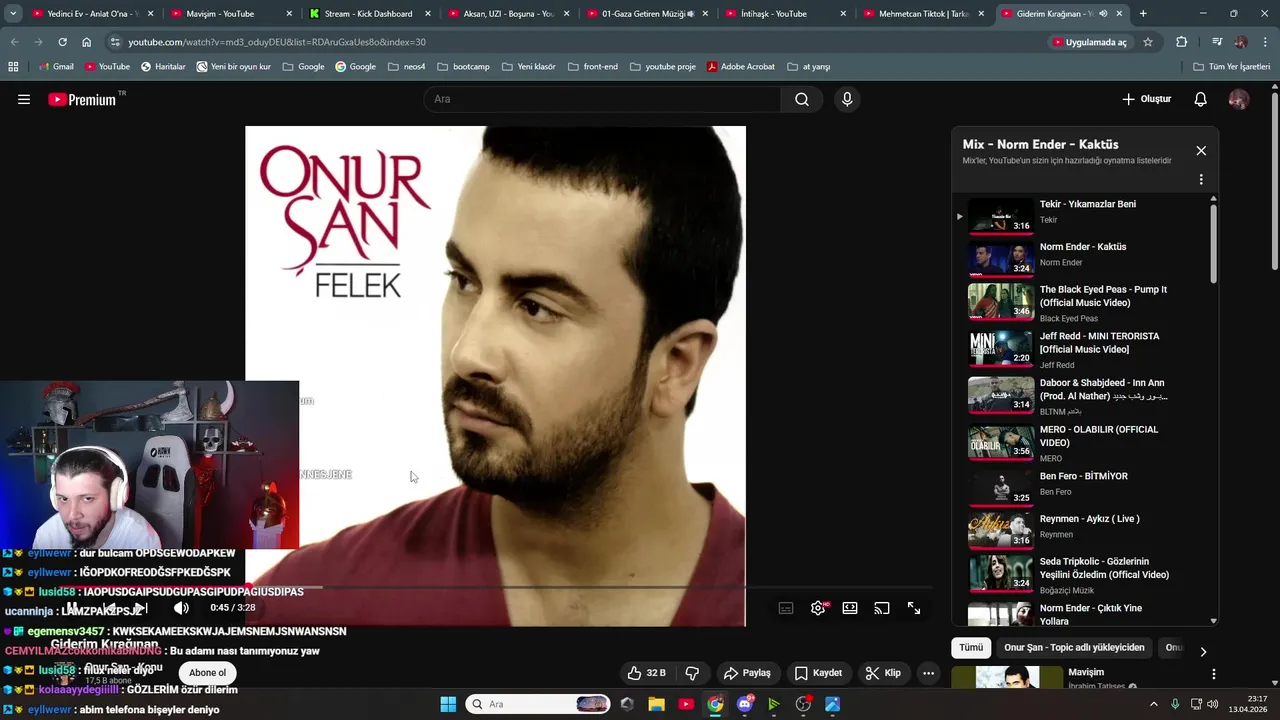This screenshot has width=1280, height=720.
Task: Open the front-end bookmarks folder
Action: [593, 66]
